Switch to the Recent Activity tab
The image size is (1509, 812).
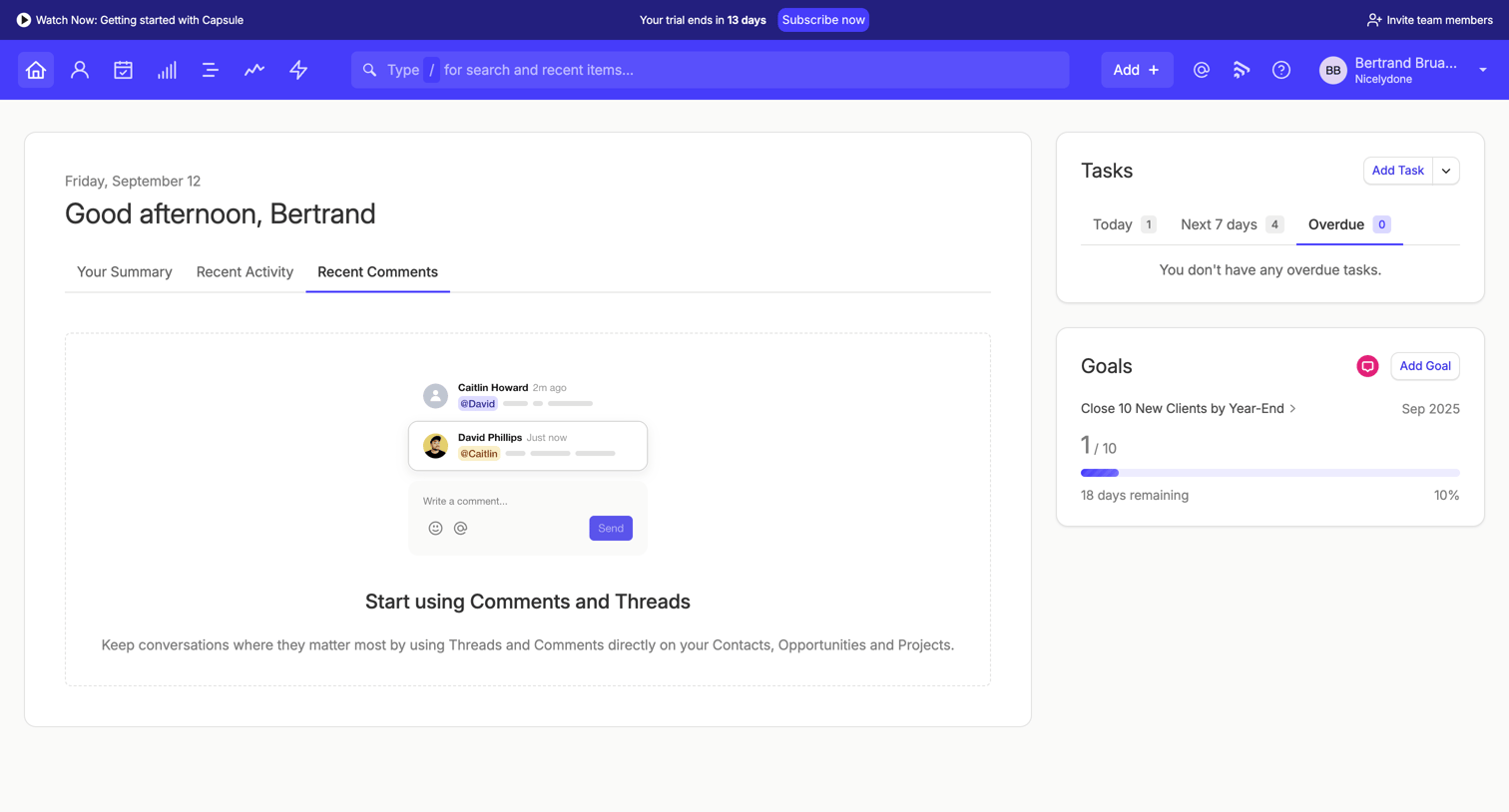point(245,272)
